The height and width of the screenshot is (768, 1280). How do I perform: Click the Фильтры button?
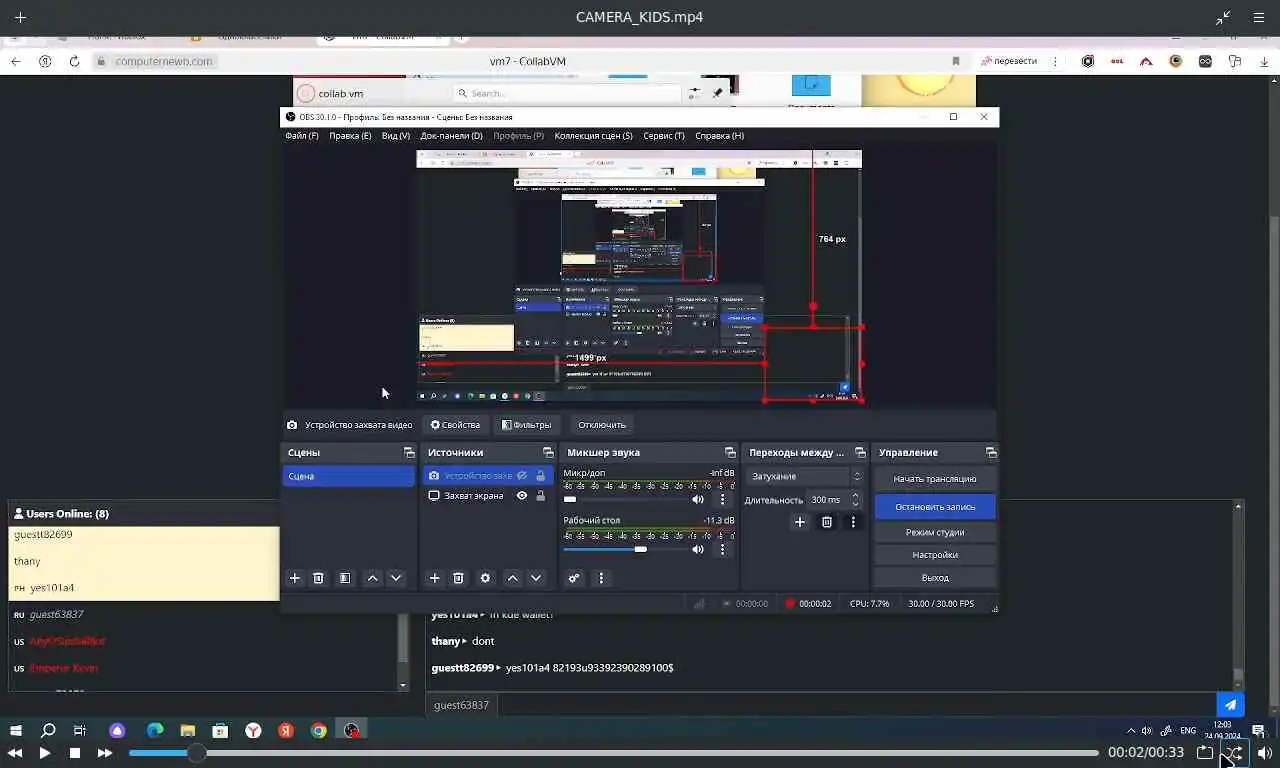[526, 425]
